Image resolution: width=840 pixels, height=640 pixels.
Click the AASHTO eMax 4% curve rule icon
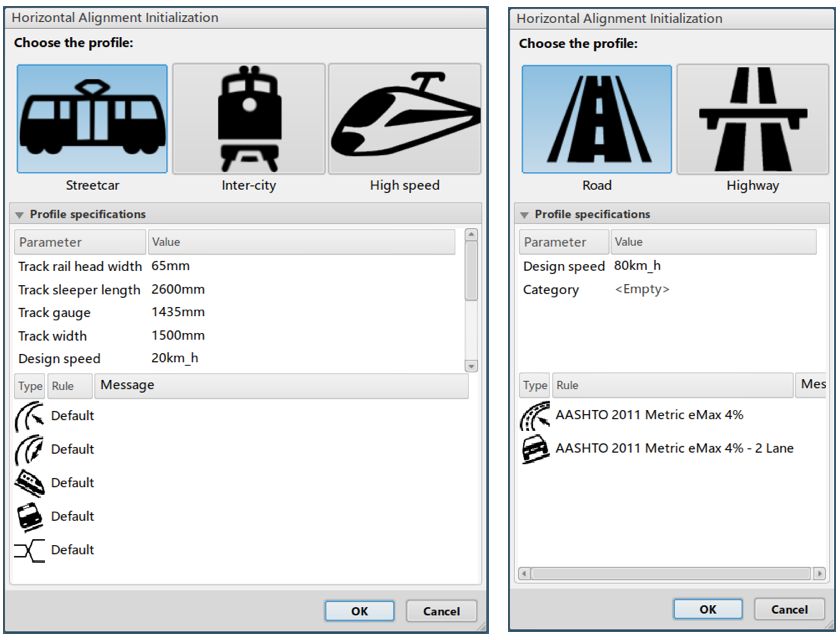(x=535, y=416)
